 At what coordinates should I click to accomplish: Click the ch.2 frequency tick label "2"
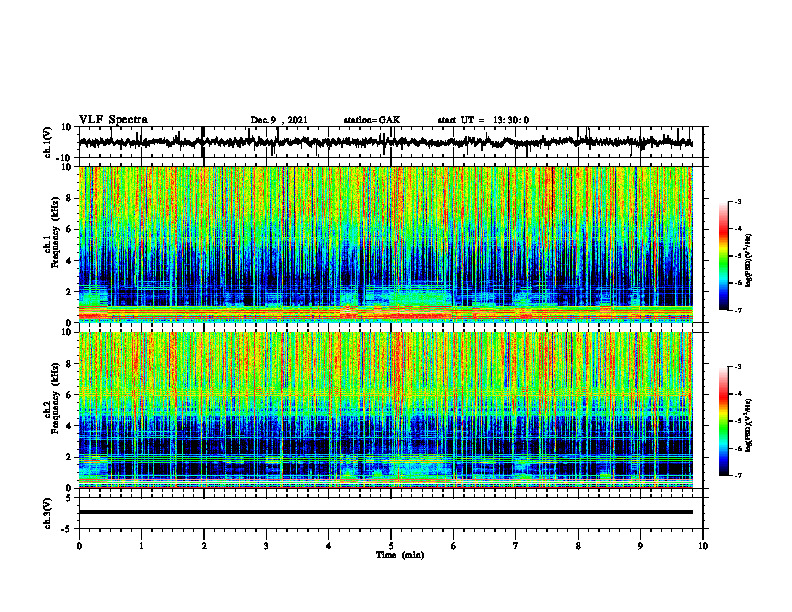point(69,457)
